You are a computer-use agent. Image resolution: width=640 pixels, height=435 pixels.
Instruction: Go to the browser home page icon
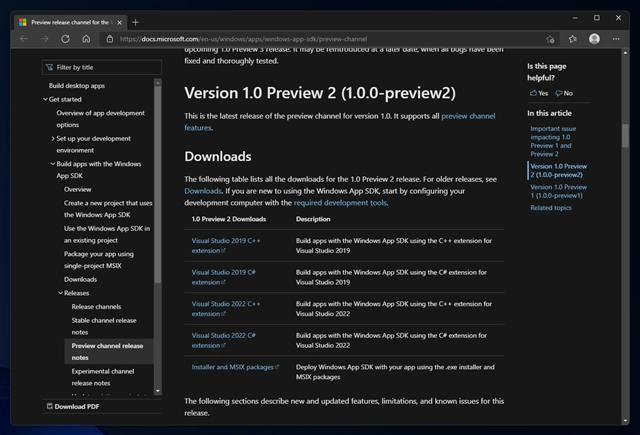86,39
